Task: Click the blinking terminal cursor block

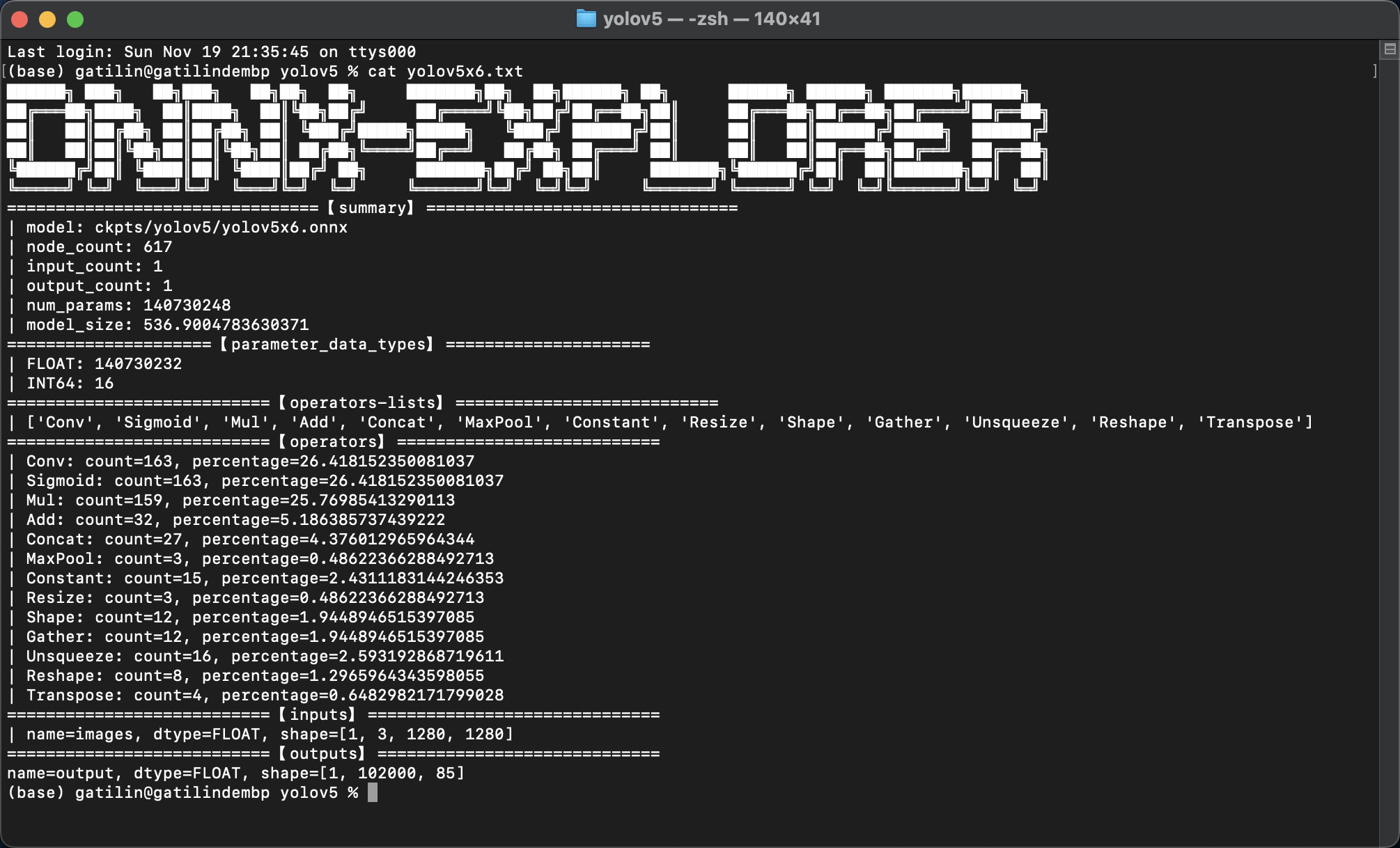Action: point(372,793)
